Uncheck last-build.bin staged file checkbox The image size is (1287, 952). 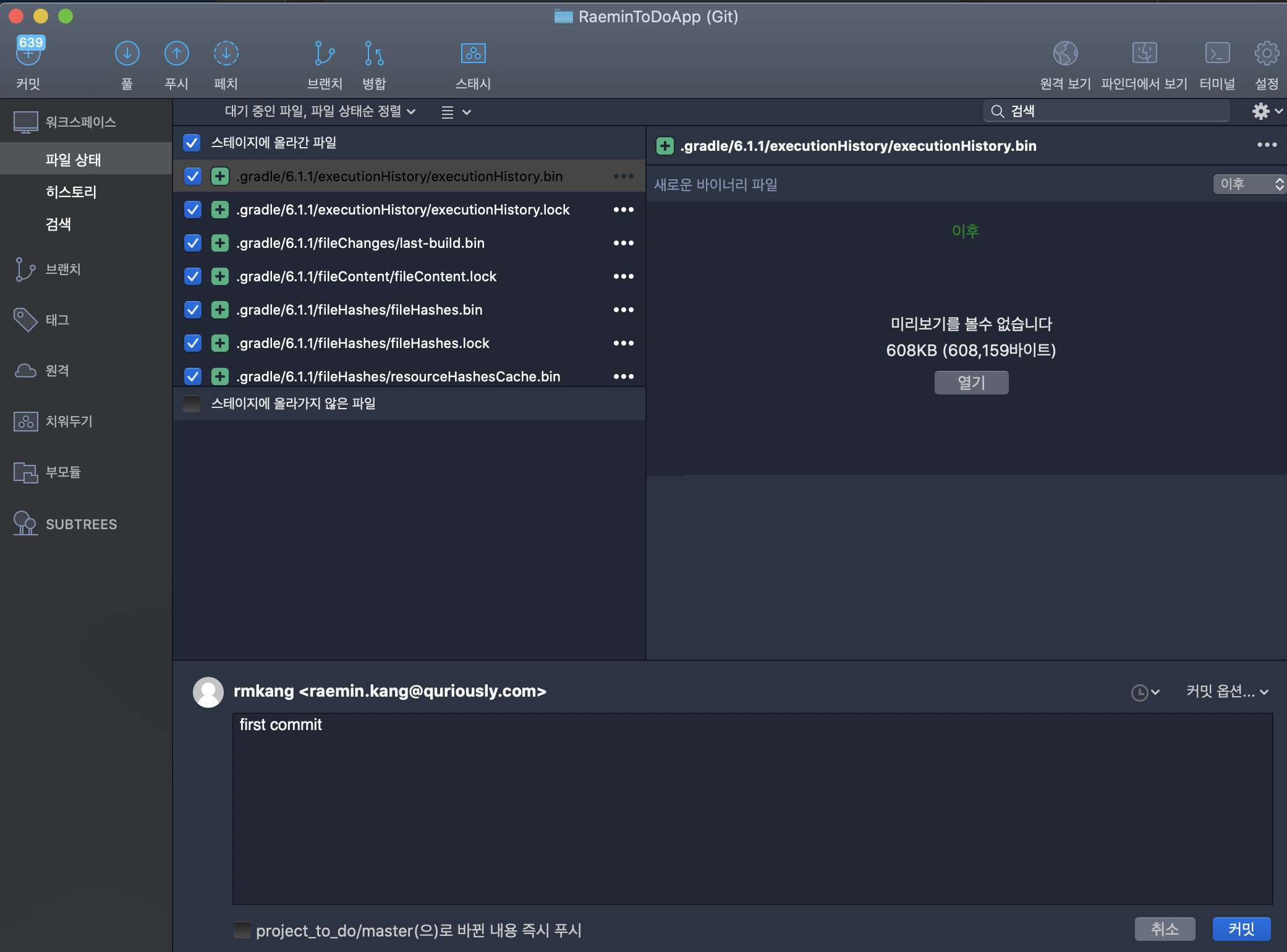[x=193, y=243]
